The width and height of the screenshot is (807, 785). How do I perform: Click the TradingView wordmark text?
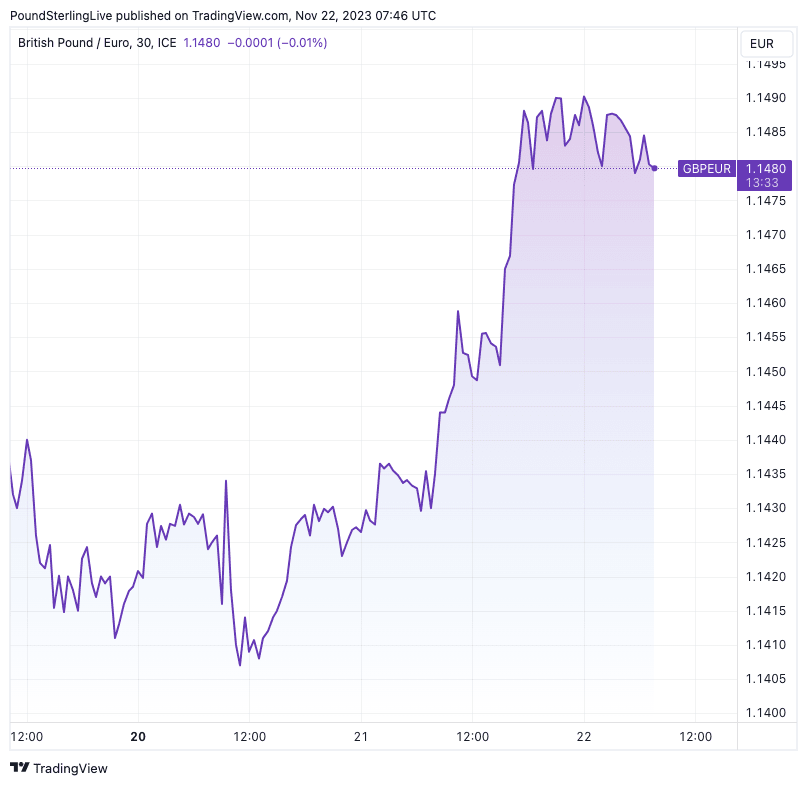tap(70, 768)
